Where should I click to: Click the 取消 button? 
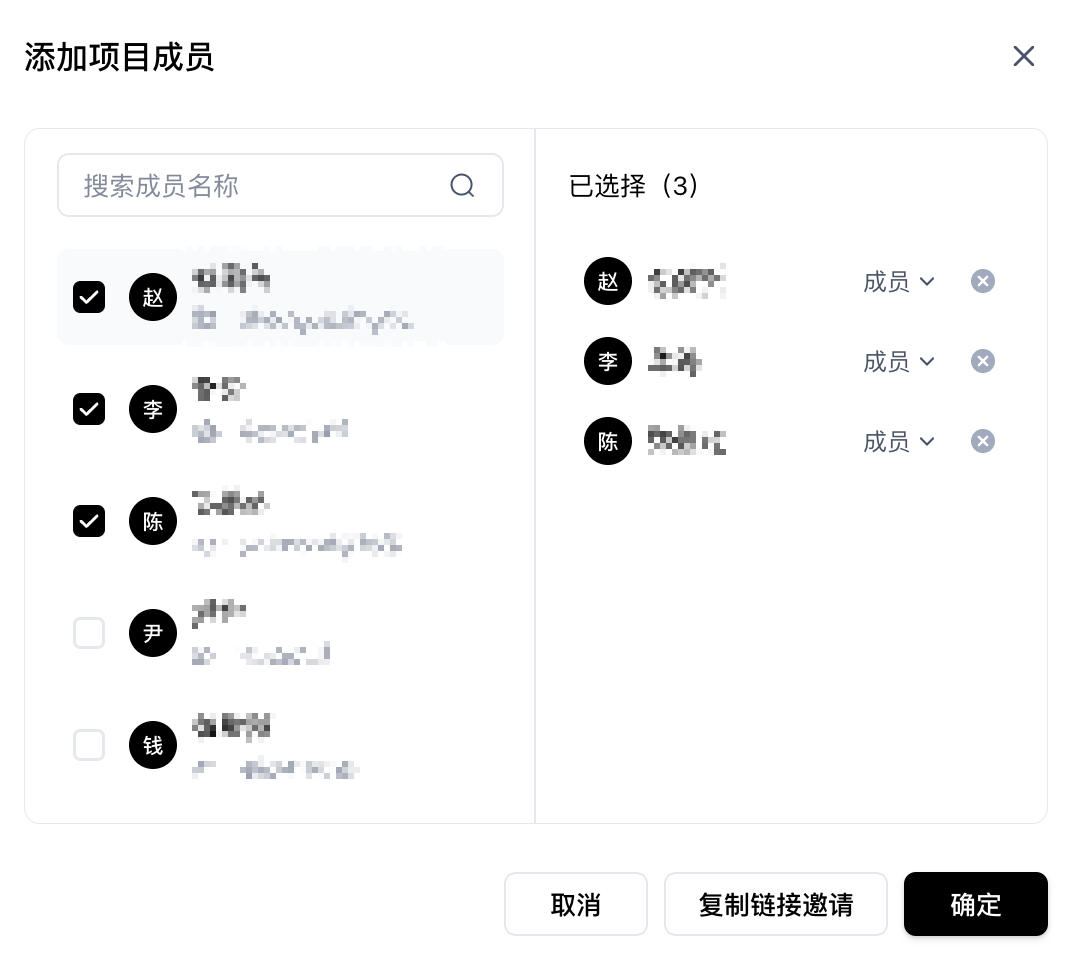(576, 904)
